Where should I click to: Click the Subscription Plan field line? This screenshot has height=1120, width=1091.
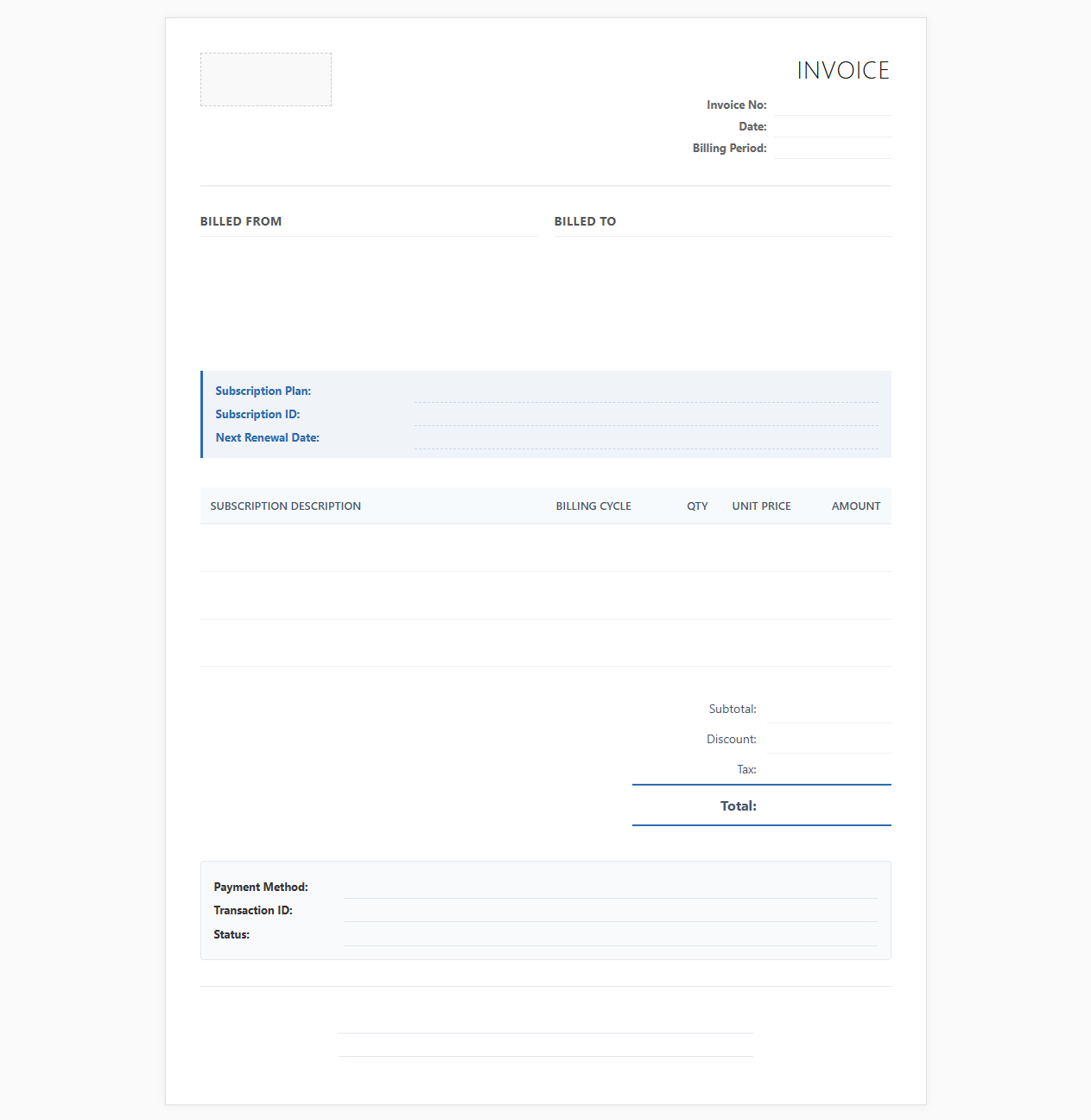click(646, 391)
